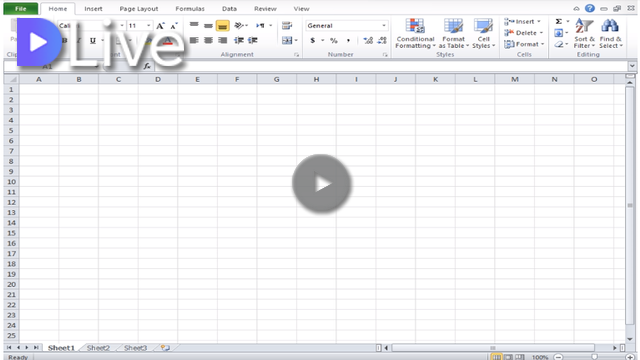Open Find & Select menu
This screenshot has width=640, height=360.
(611, 34)
